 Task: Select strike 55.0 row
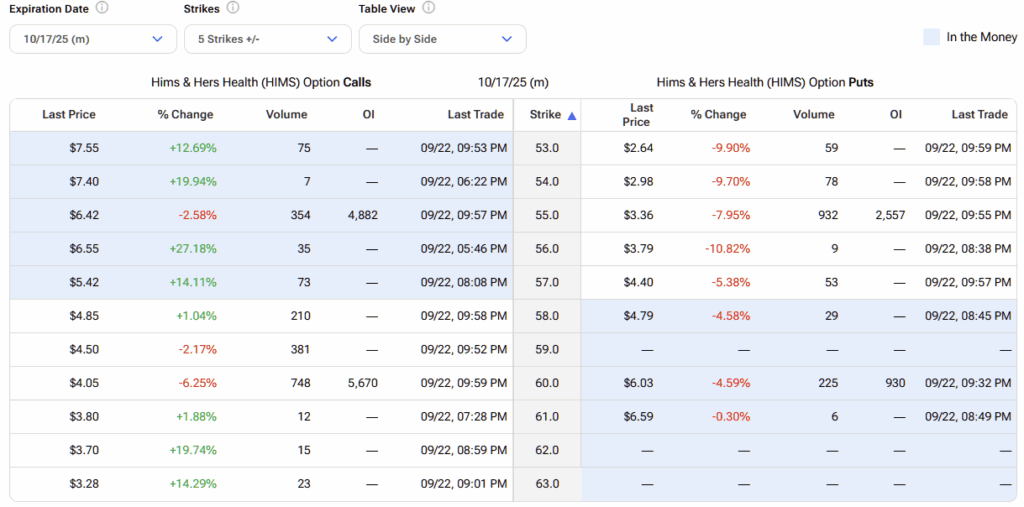tap(513, 216)
